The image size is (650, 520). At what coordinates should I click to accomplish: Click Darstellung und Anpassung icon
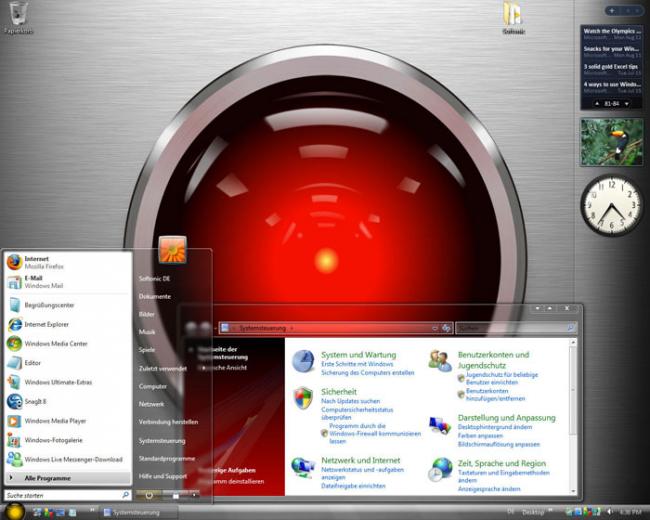click(x=440, y=425)
